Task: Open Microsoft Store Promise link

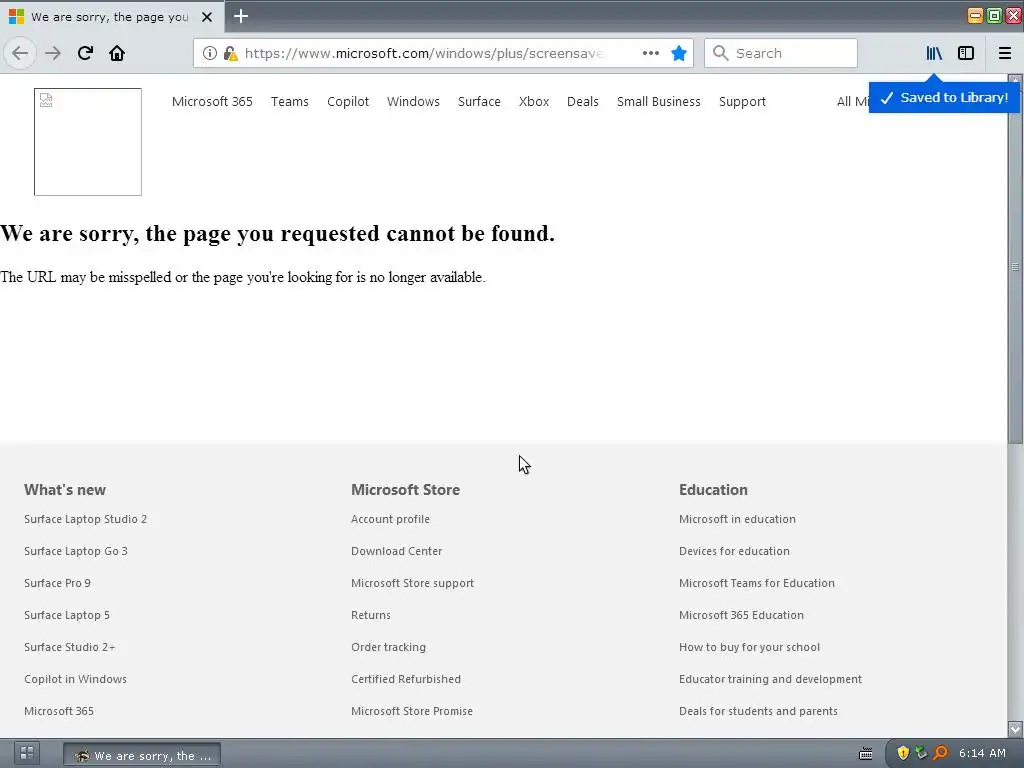Action: (412, 711)
